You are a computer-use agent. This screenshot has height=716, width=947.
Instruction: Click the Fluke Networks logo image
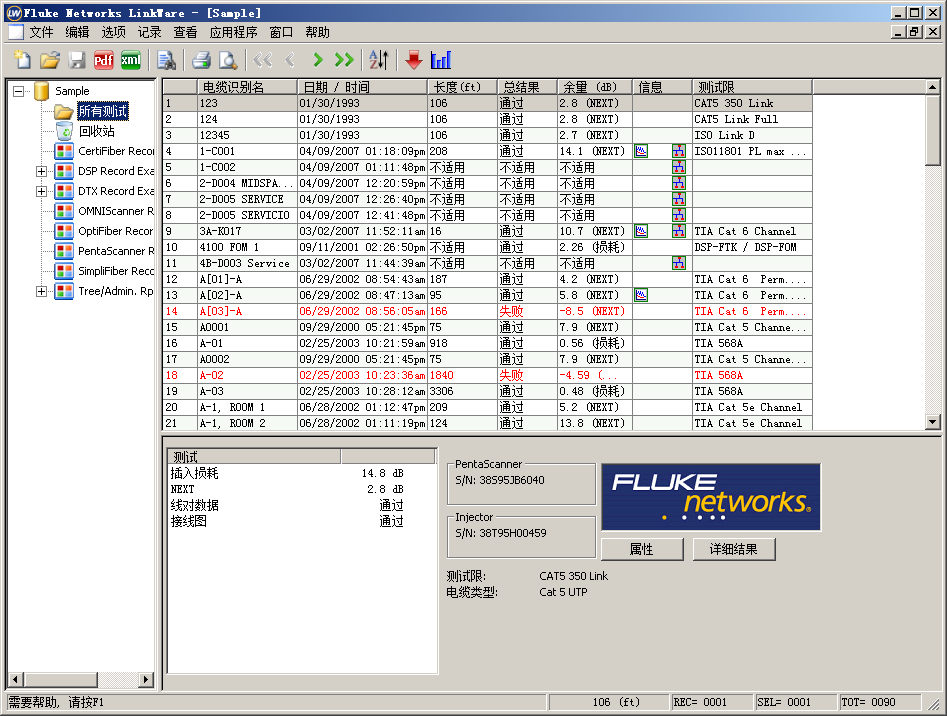pos(711,497)
